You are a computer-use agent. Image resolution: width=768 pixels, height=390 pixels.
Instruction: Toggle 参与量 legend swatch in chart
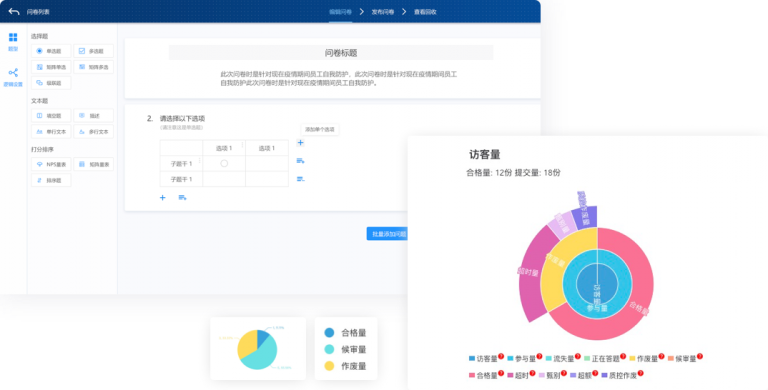point(510,359)
